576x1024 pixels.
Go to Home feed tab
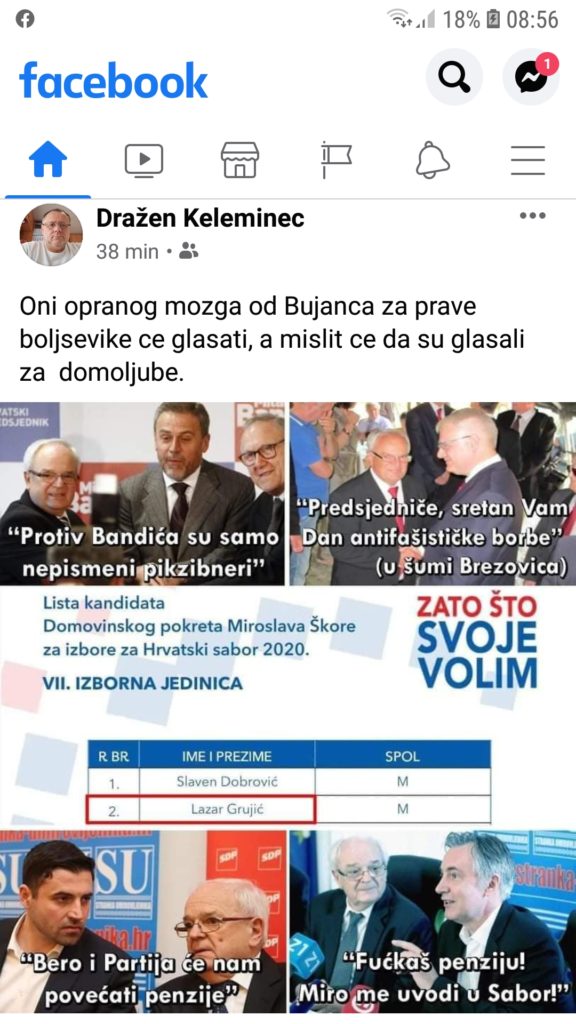pyautogui.click(x=48, y=159)
